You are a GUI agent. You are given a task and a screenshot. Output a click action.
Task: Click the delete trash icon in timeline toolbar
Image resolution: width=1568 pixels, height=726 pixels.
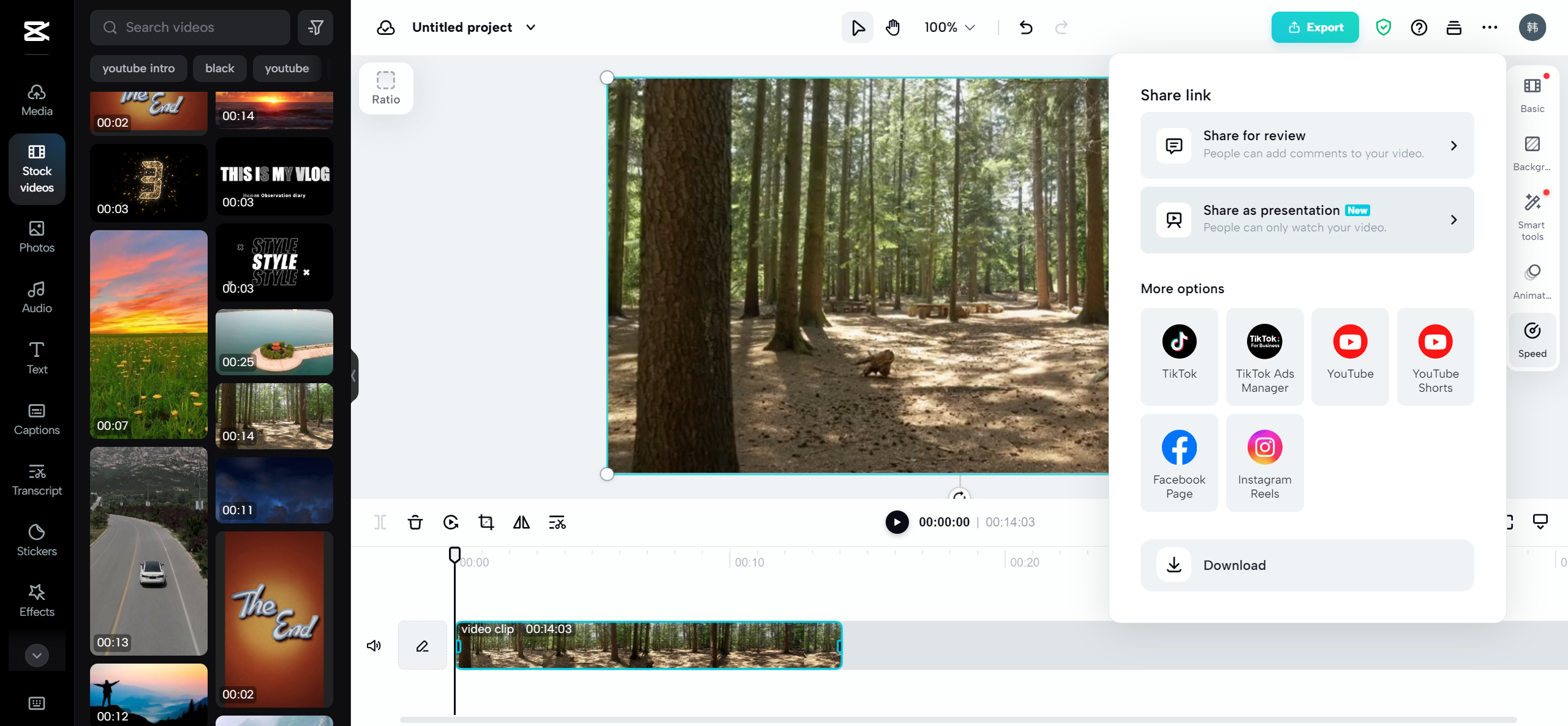415,522
